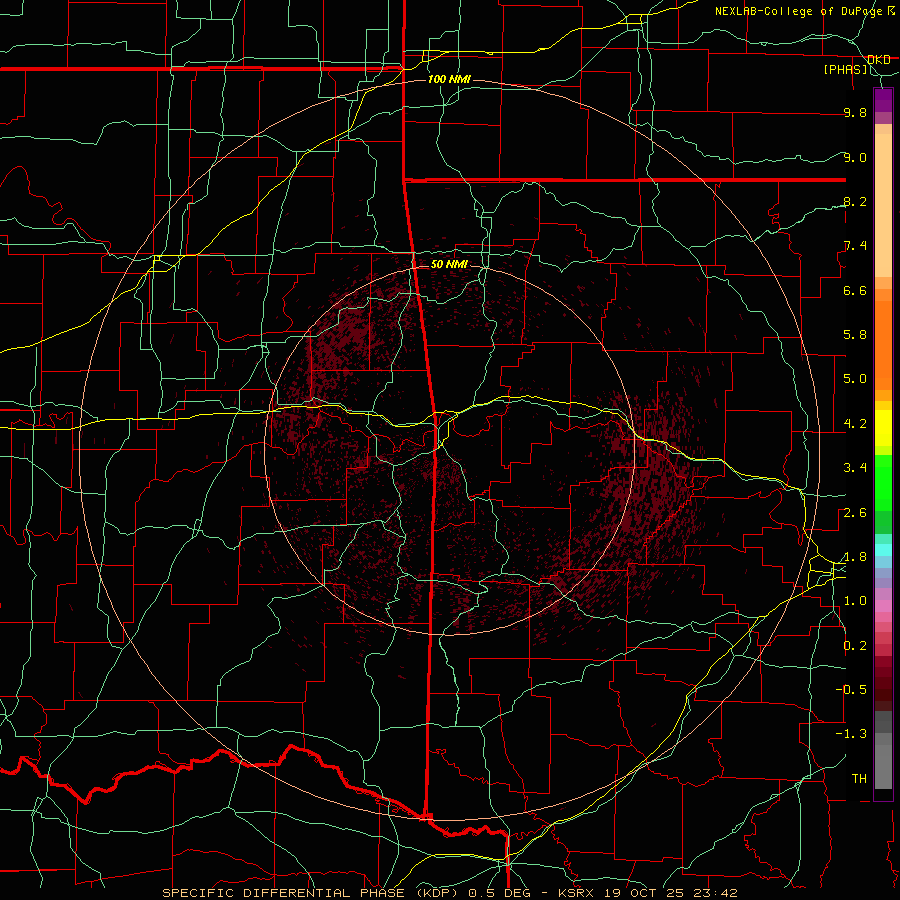Click the NEXLAB-College of DuPage label

(x=800, y=11)
